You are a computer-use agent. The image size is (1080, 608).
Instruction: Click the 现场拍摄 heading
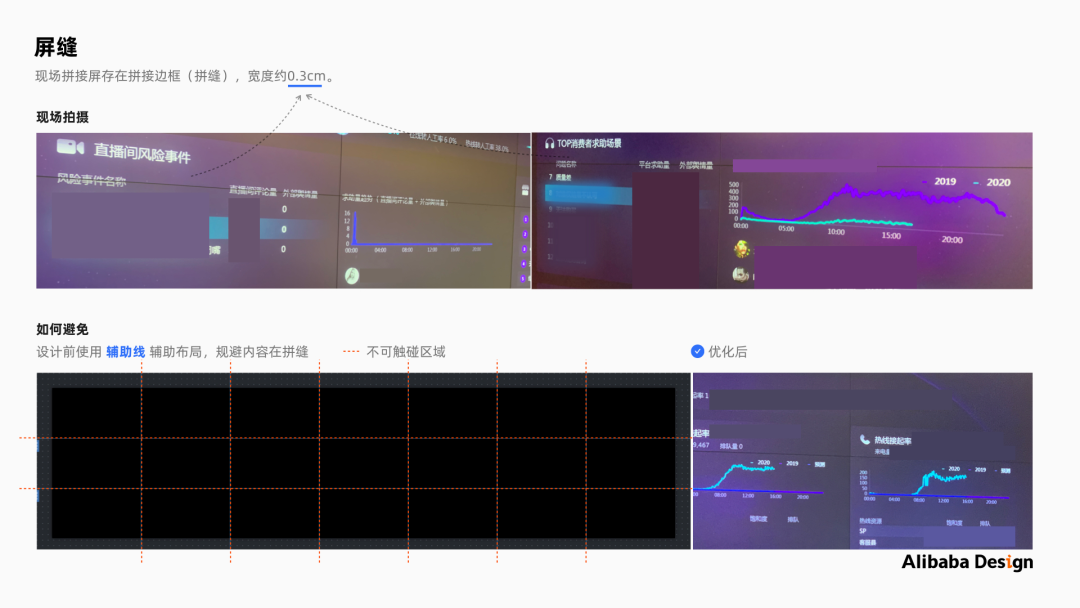click(62, 117)
